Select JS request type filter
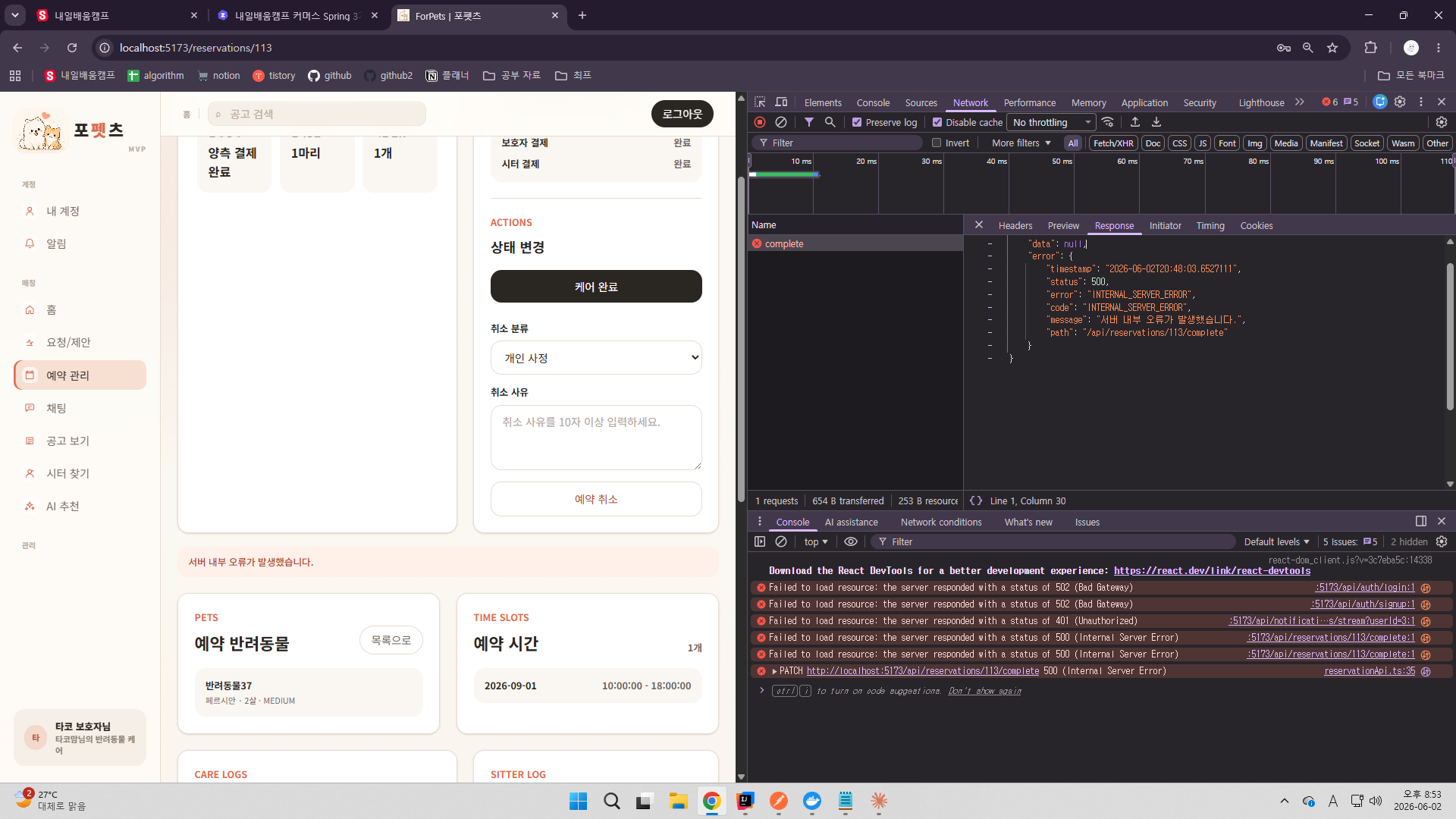Image resolution: width=1456 pixels, height=819 pixels. click(1203, 143)
